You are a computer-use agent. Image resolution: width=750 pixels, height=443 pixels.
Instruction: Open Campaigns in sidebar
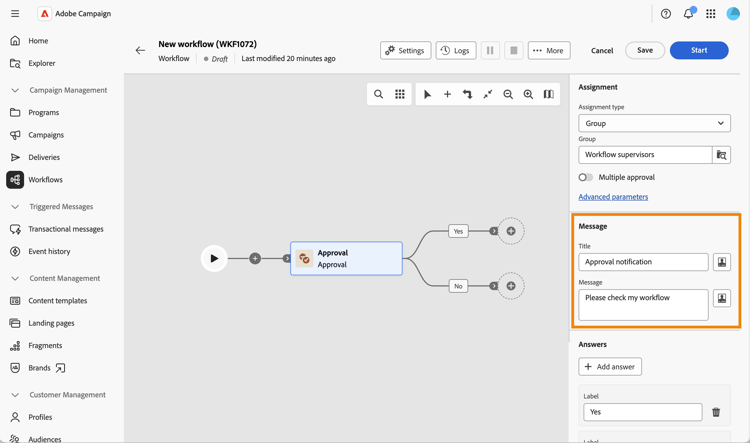tap(46, 135)
